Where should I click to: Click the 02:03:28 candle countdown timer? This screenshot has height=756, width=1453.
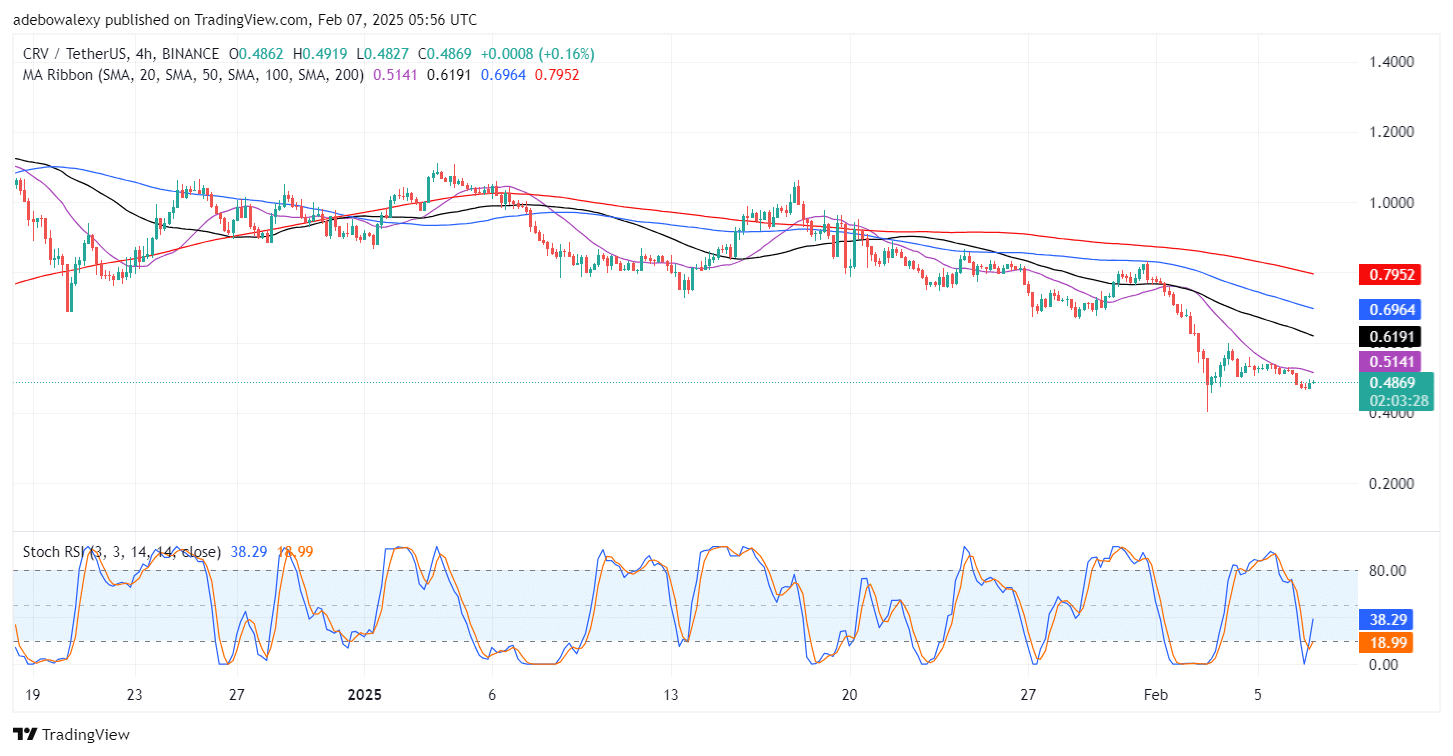click(1398, 401)
